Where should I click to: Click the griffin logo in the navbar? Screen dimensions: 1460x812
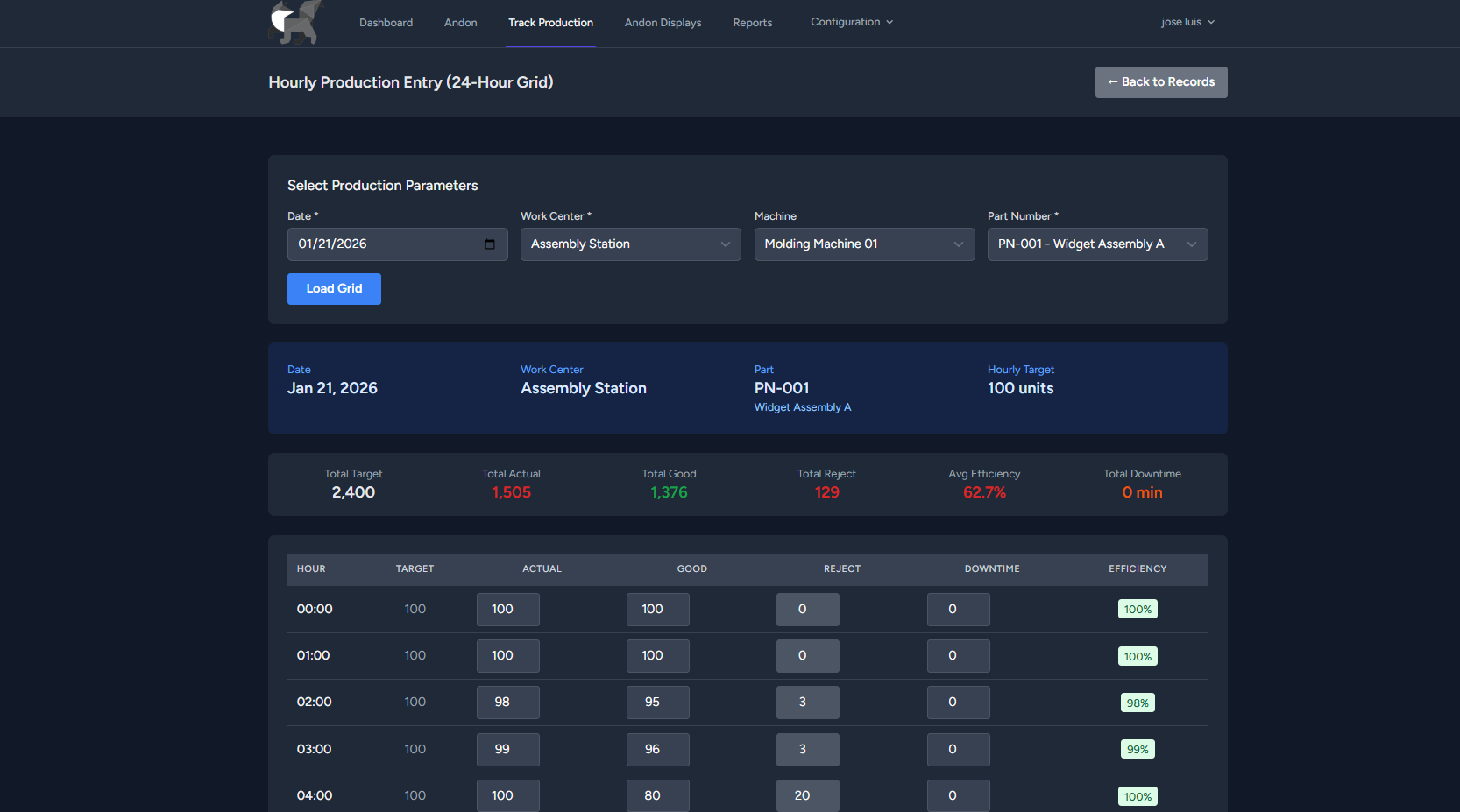pos(295,22)
